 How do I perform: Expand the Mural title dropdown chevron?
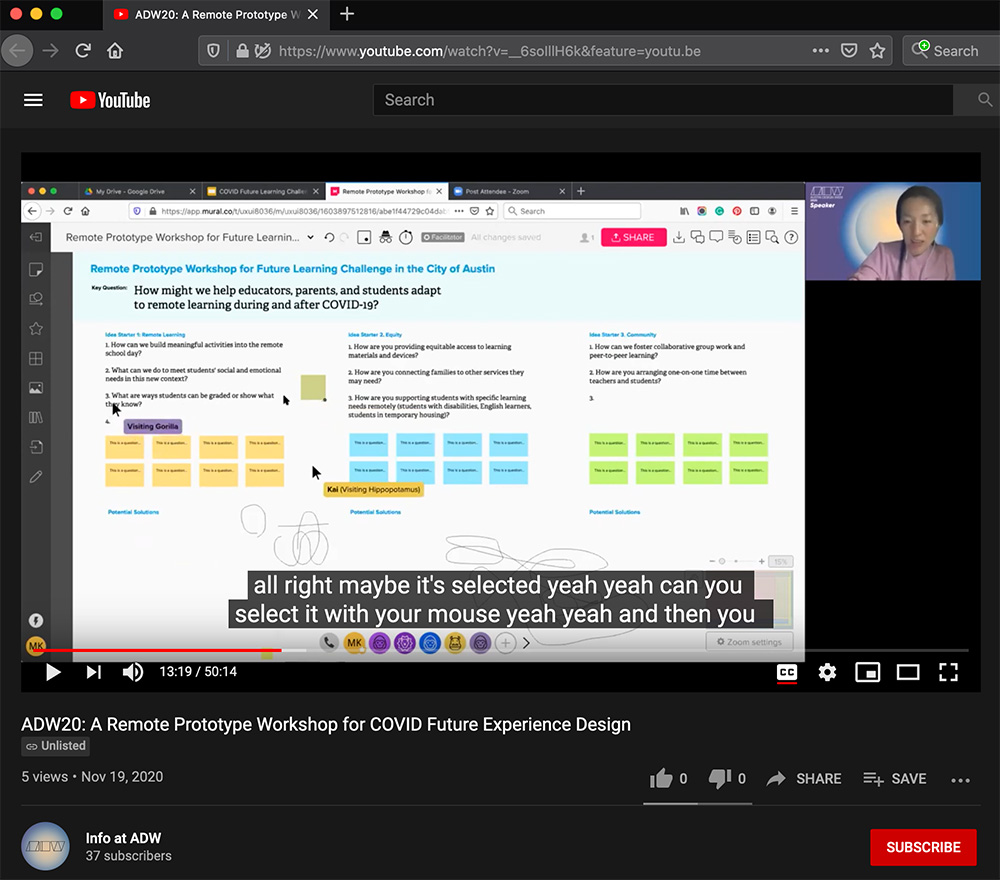click(x=311, y=237)
